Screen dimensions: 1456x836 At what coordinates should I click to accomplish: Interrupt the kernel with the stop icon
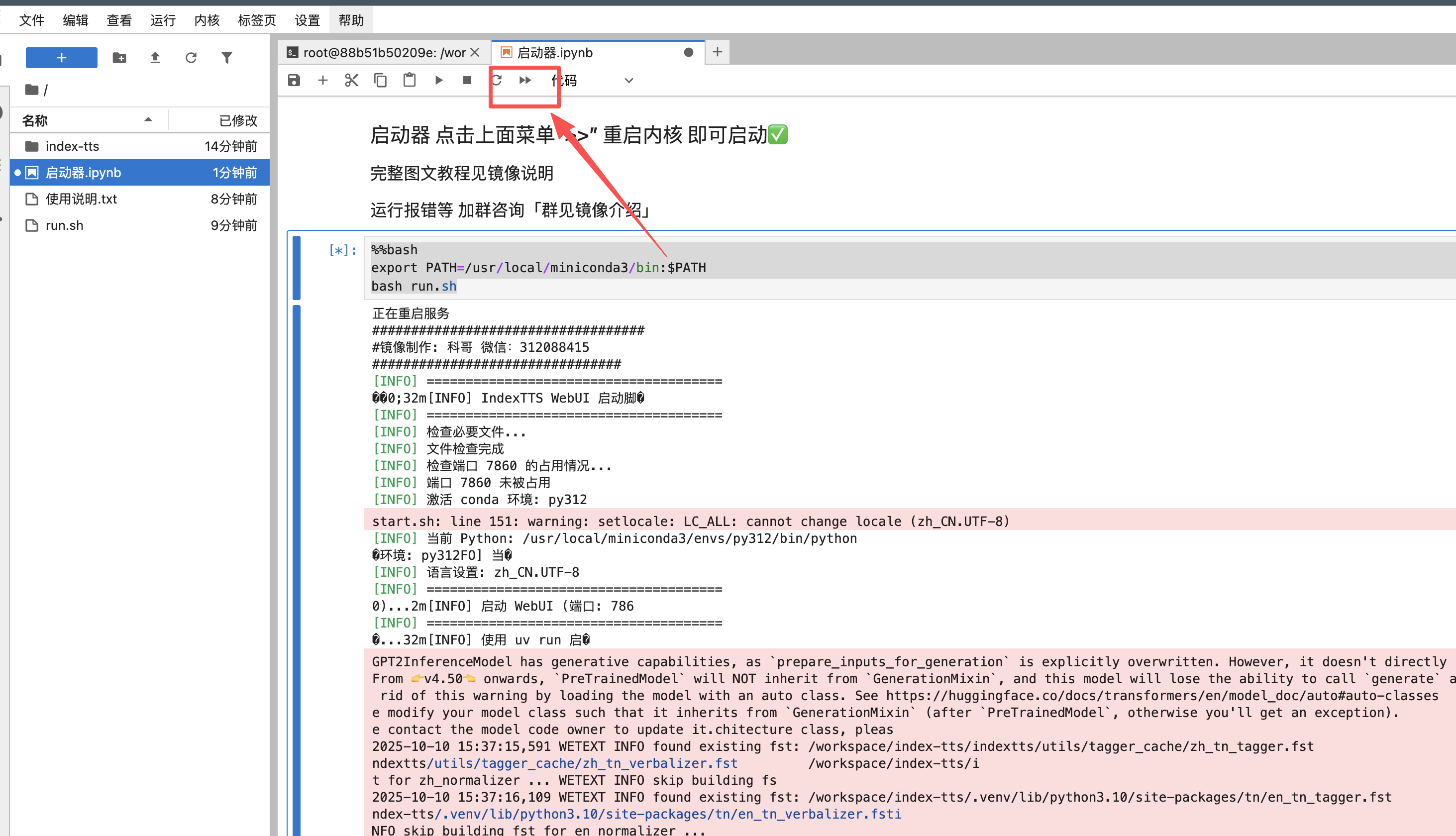pos(467,81)
